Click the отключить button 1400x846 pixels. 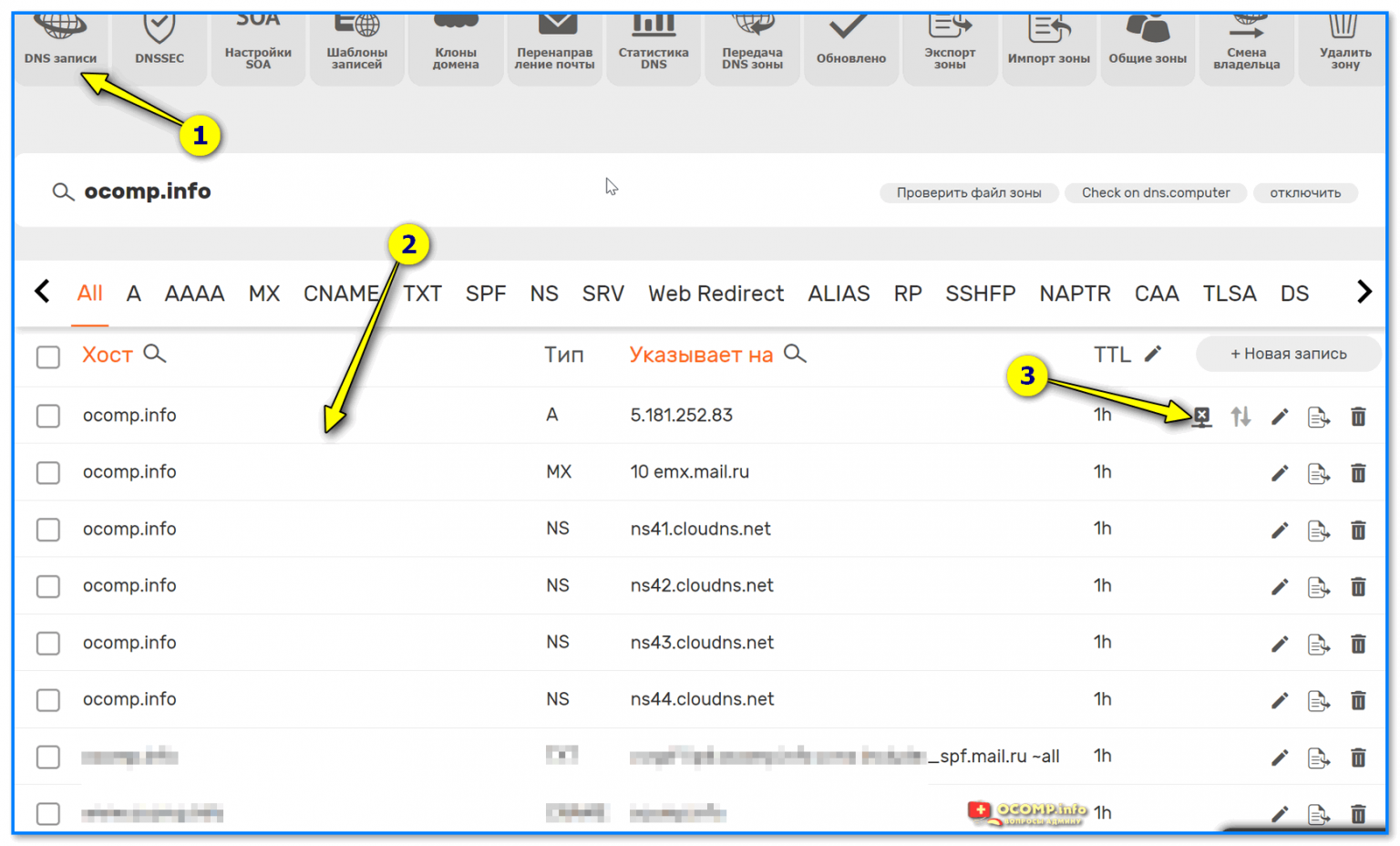1305,193
